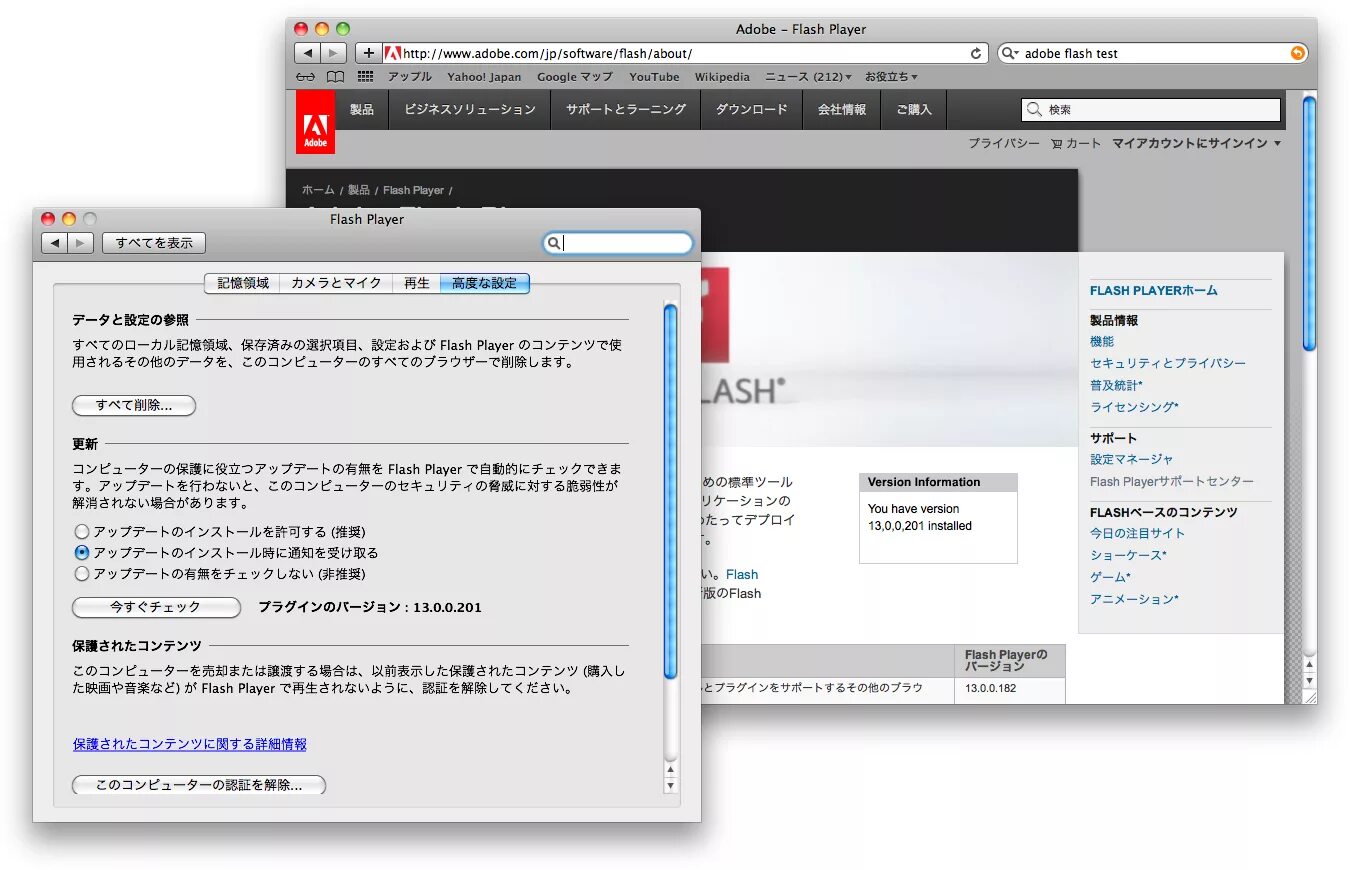Click the cart icon next to カート
Screen dimensions: 1350x870
point(1056,144)
